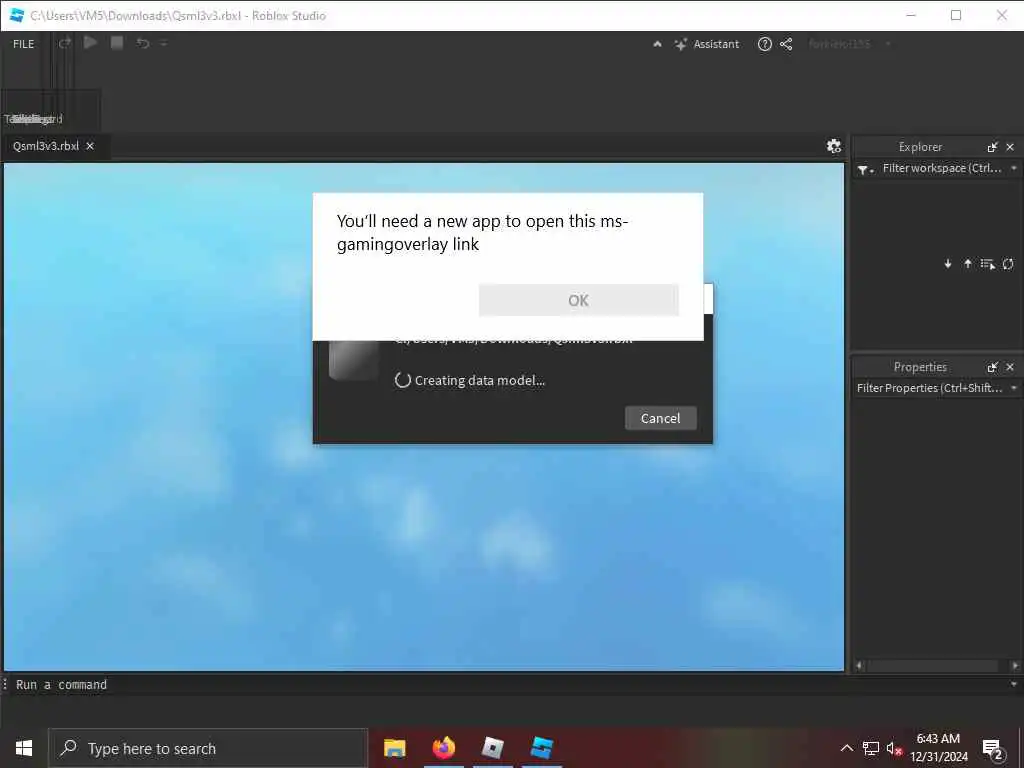This screenshot has width=1024, height=768.
Task: Open the help question mark icon
Action: 765,44
